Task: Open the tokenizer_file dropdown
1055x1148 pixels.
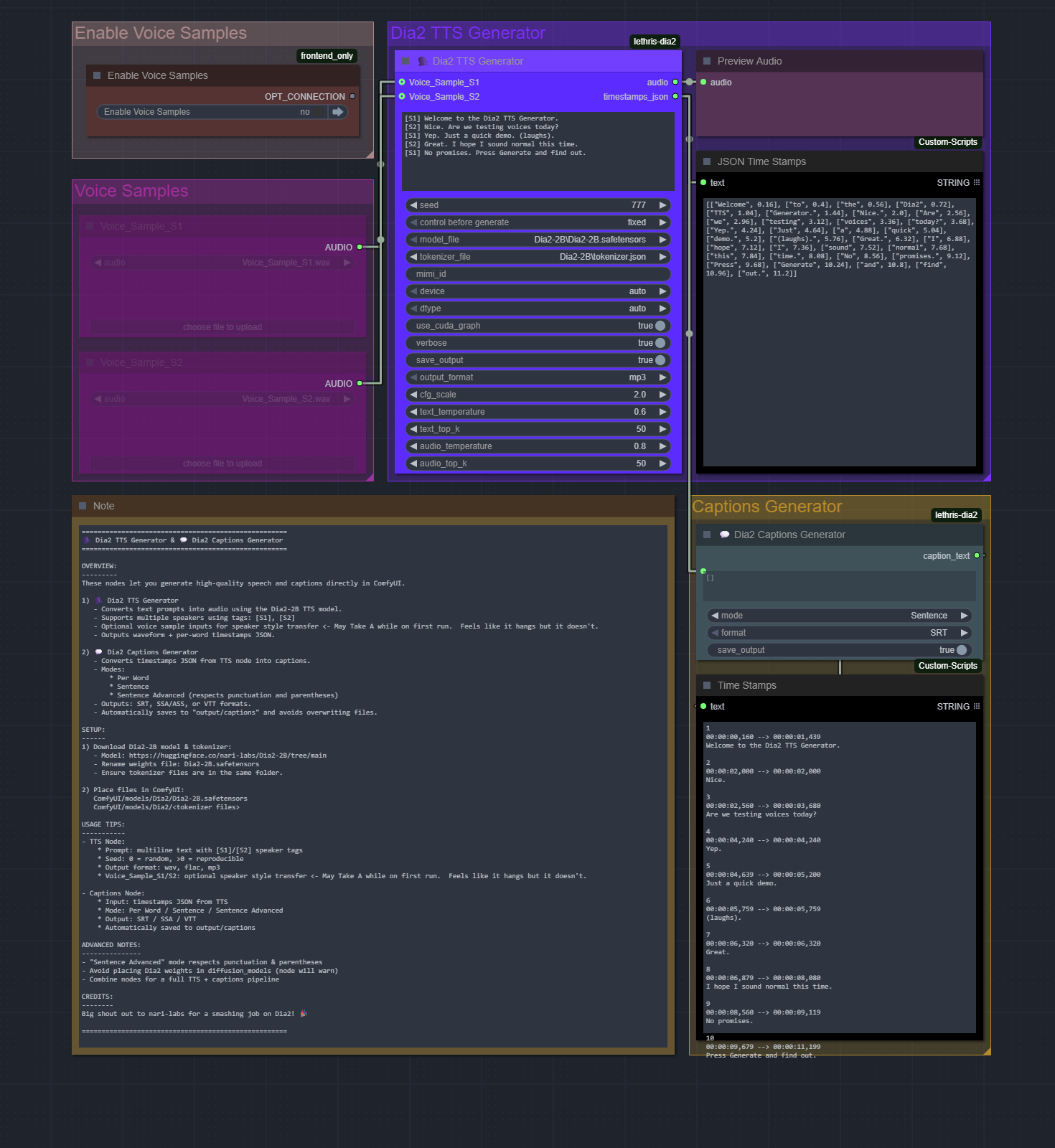Action: click(x=538, y=257)
